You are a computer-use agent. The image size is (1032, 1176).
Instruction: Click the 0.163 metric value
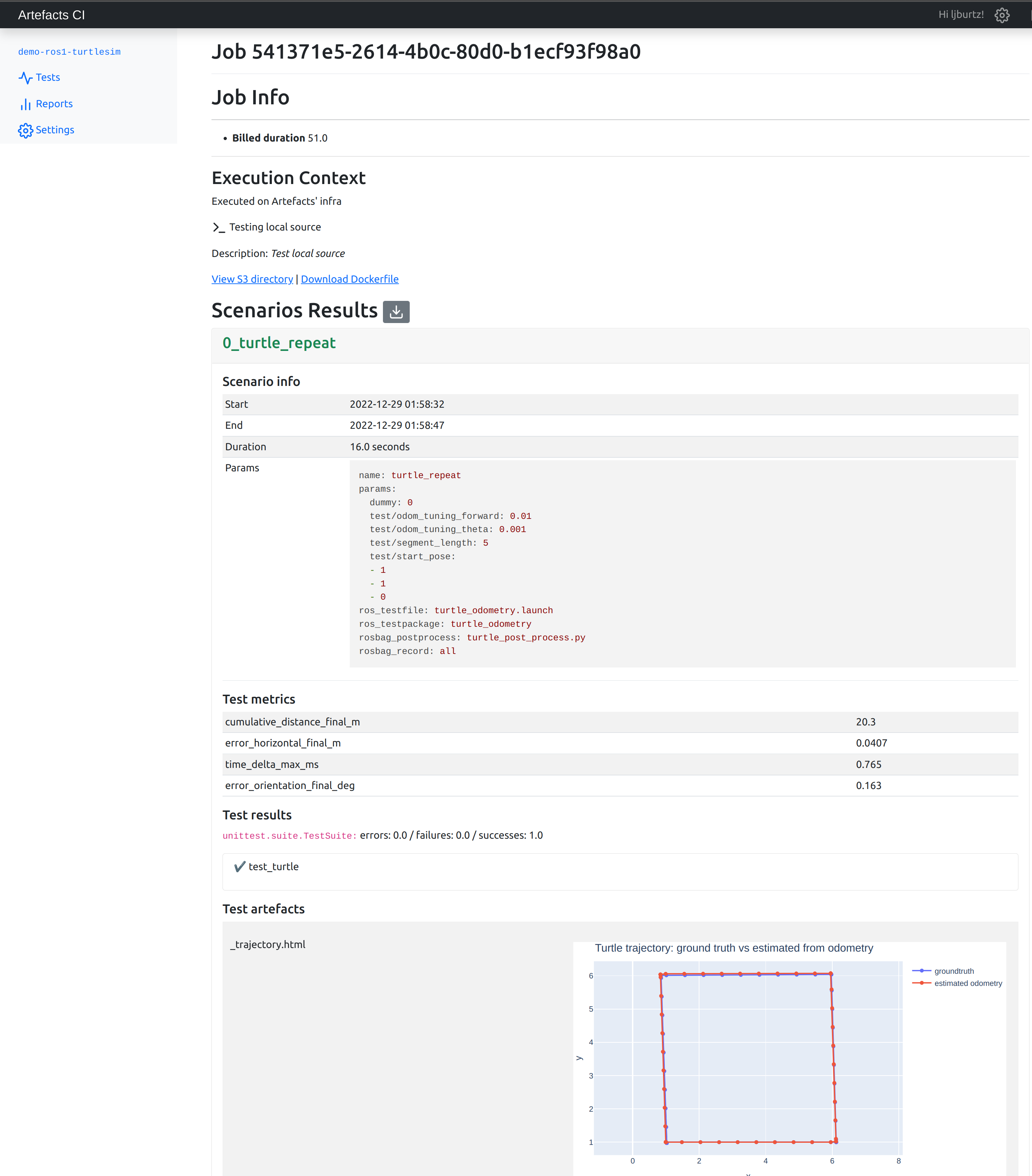pos(869,786)
